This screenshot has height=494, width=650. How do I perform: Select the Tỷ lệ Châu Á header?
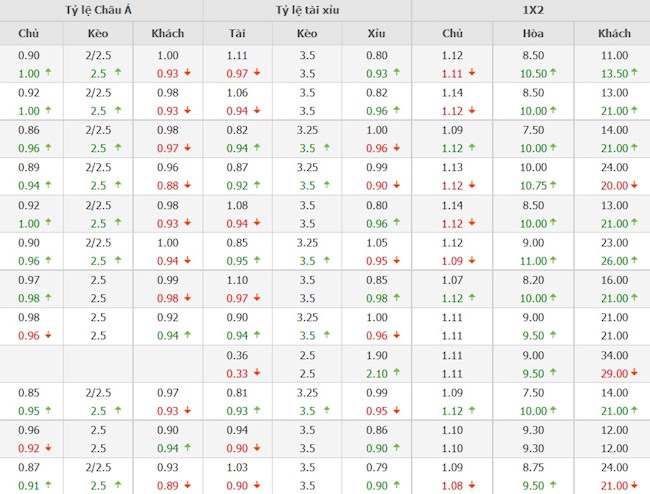(101, 11)
